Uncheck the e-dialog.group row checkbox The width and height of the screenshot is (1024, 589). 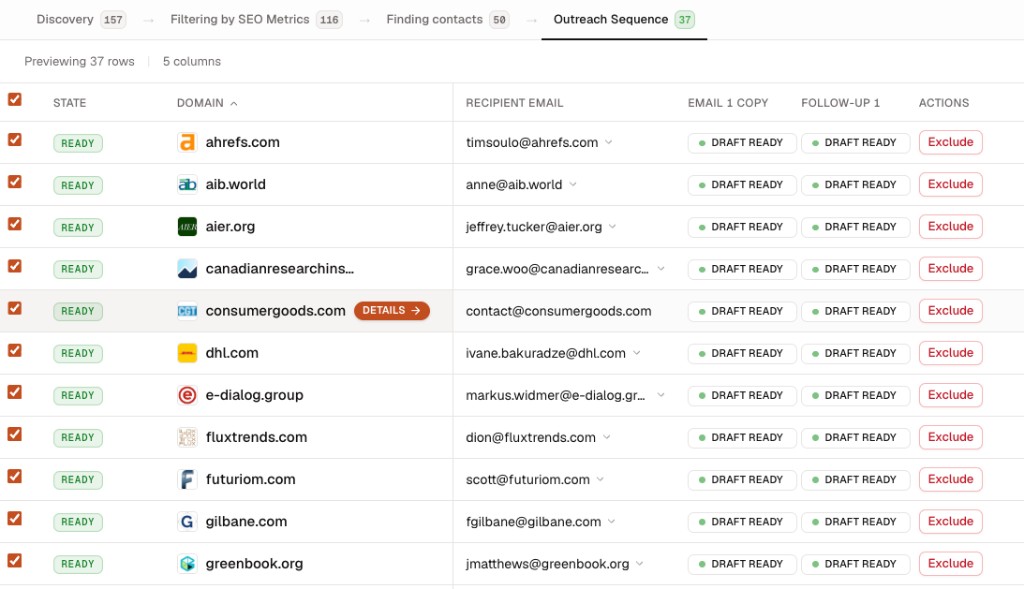pos(14,392)
